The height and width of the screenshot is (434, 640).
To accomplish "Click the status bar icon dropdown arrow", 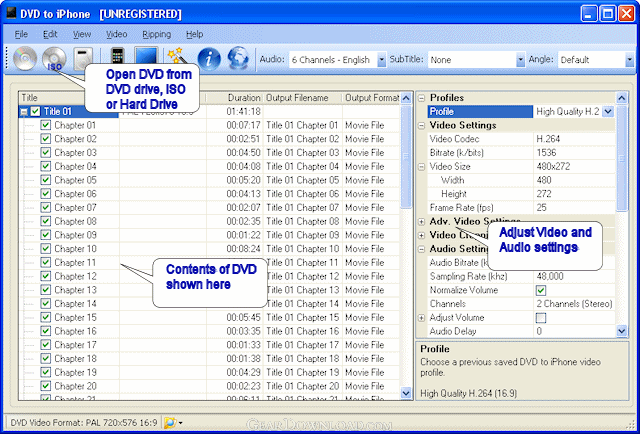I will [x=180, y=423].
